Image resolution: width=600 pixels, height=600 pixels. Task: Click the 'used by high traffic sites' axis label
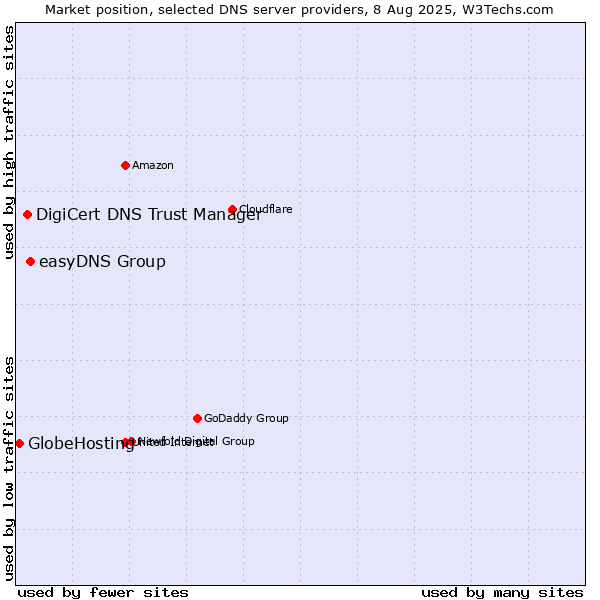(x=8, y=142)
